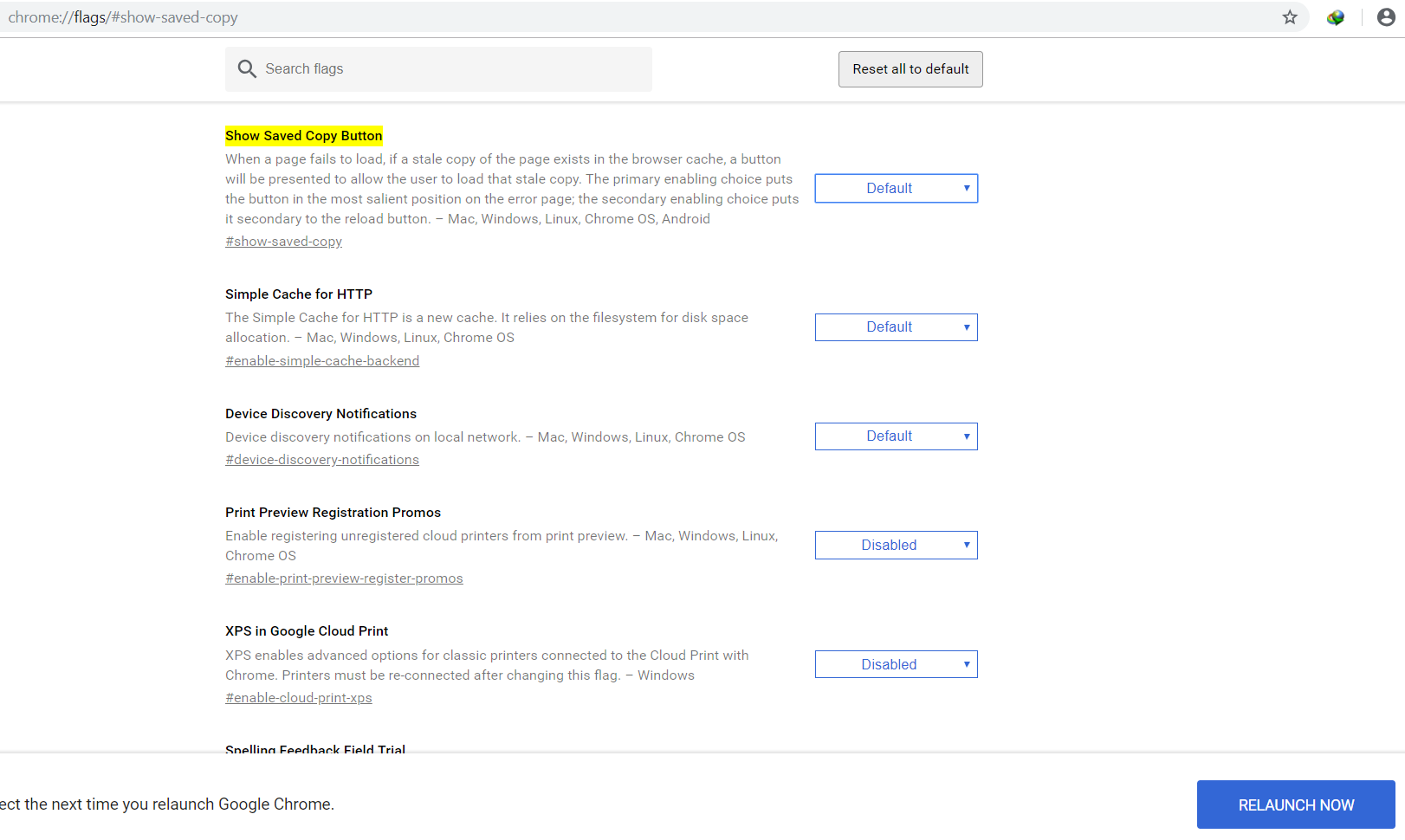1405x840 pixels.
Task: Follow the #enable-cloud-print-xps link
Action: click(299, 698)
